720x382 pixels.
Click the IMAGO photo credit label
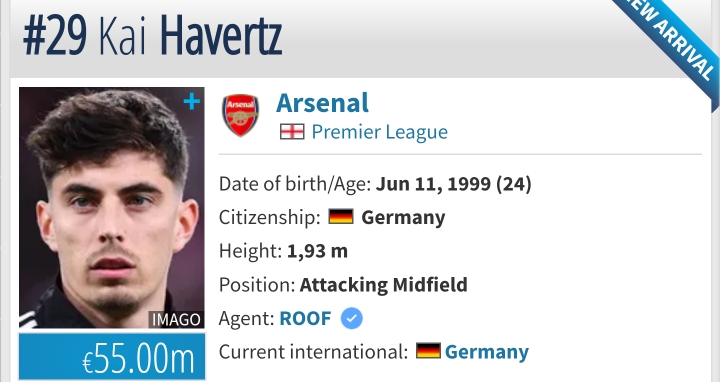(x=176, y=320)
